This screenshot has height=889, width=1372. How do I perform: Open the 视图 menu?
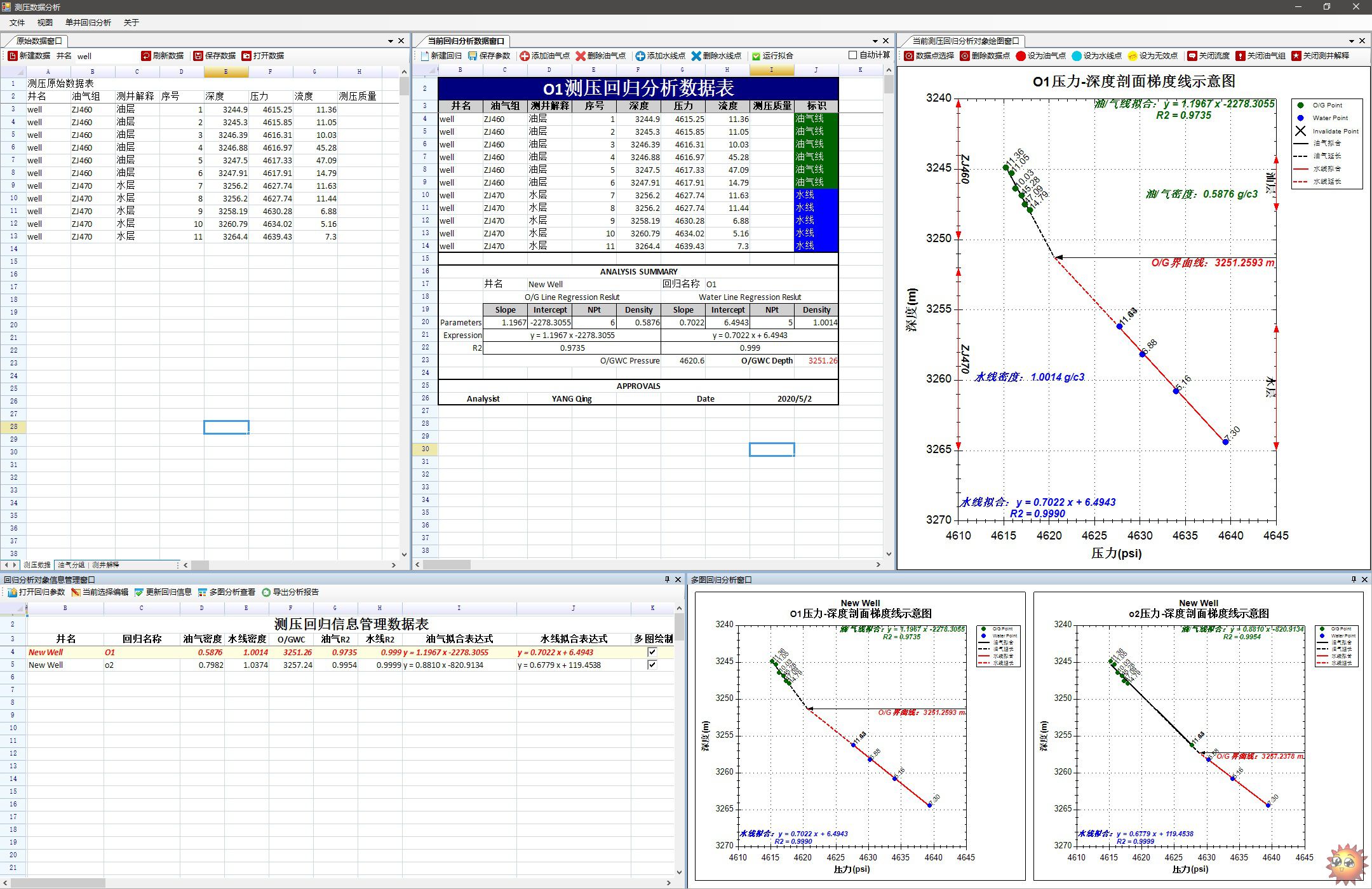coord(45,22)
